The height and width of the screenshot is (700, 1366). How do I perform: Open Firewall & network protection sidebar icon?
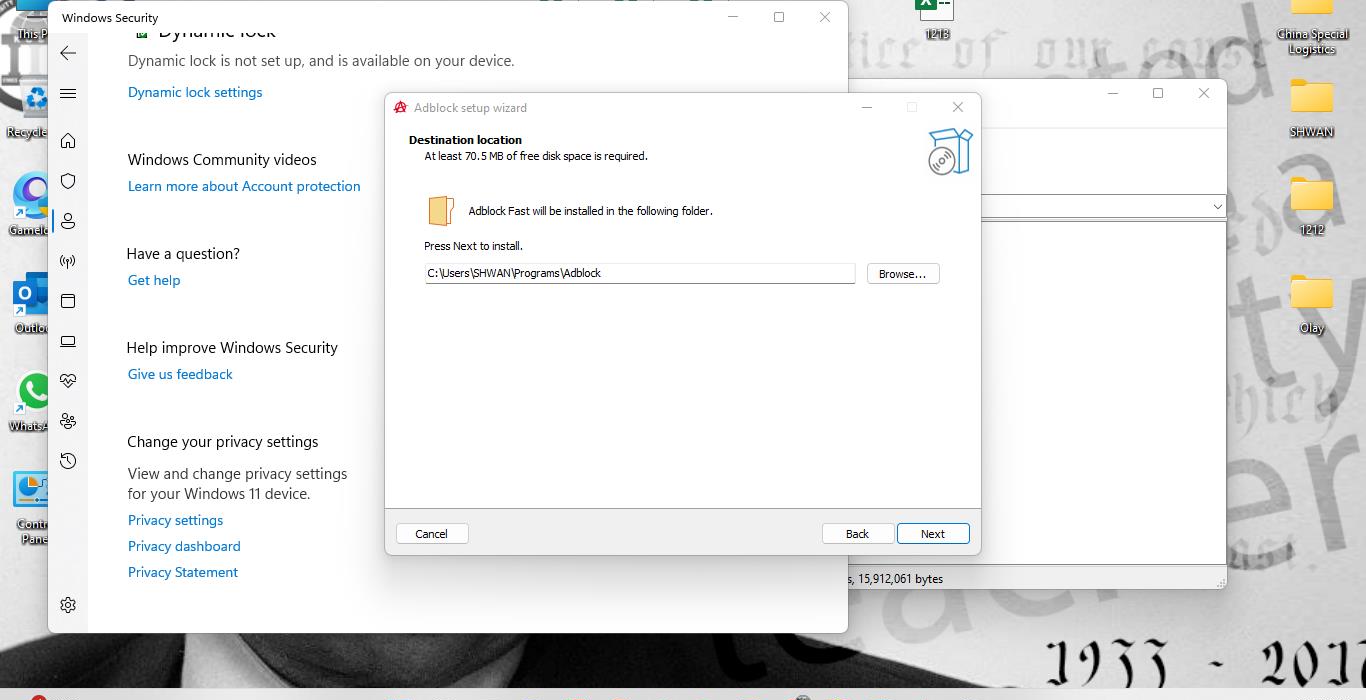point(68,261)
